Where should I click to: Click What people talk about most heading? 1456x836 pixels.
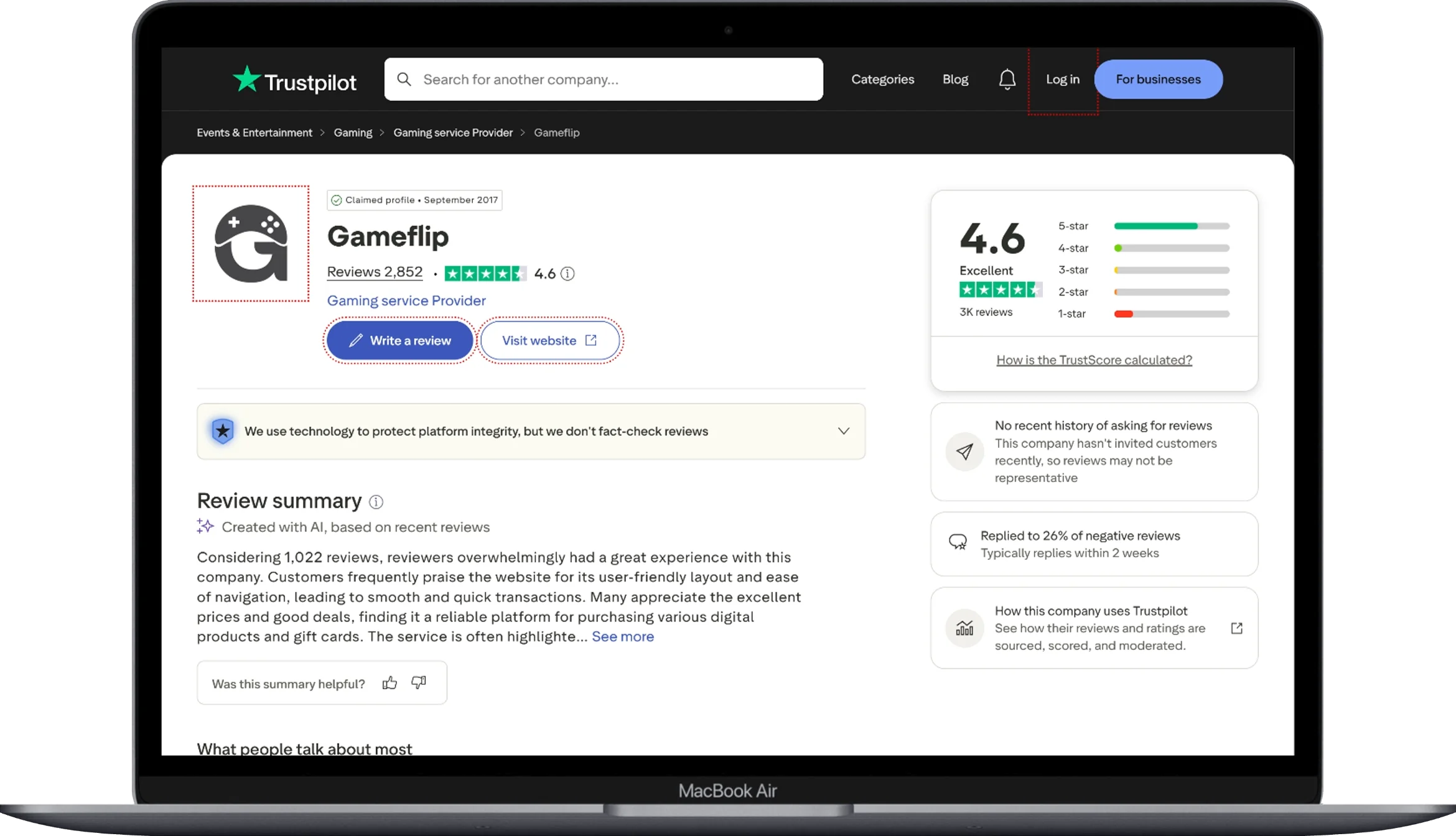click(304, 748)
